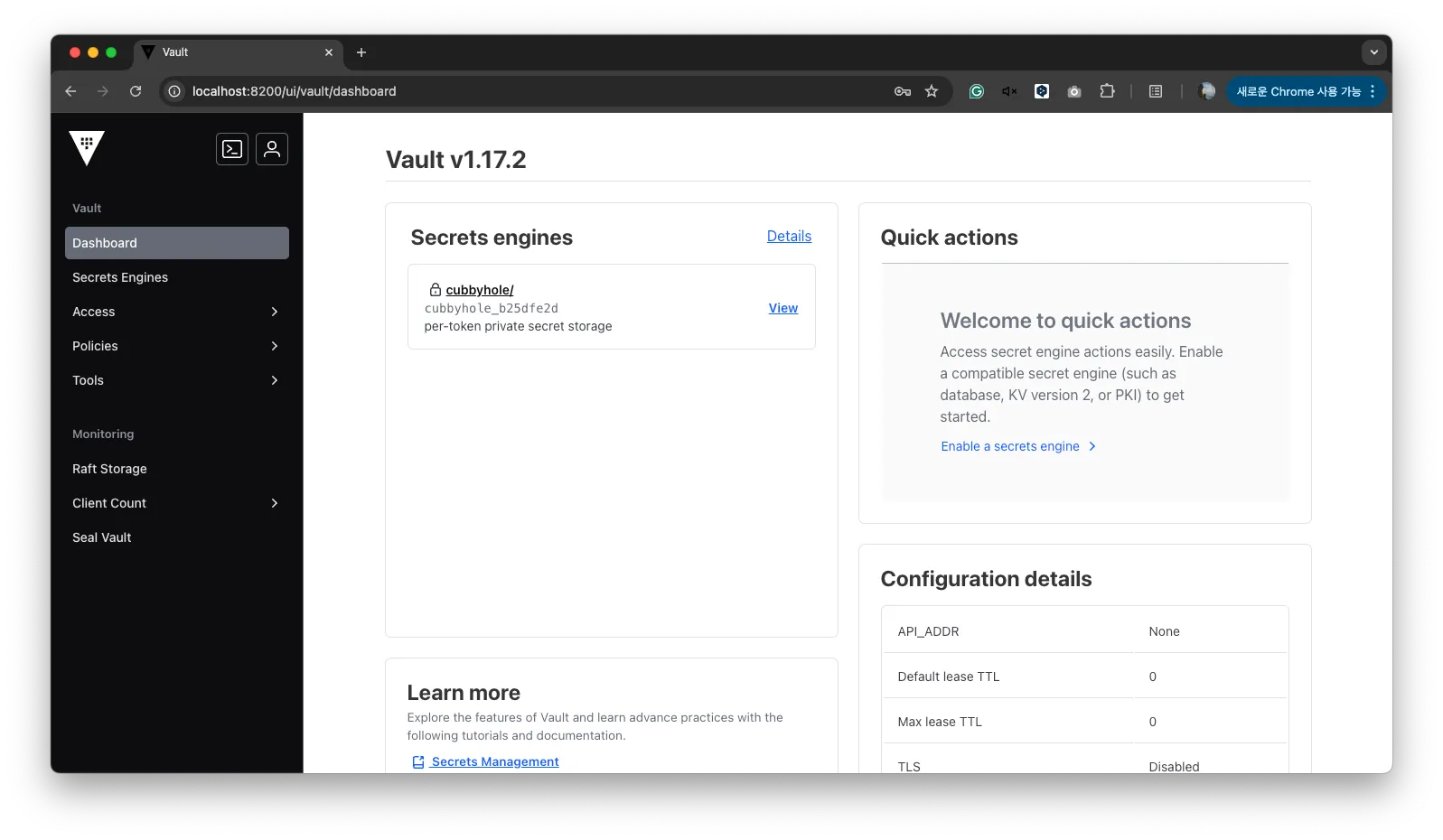Open the Extensions puzzle piece menu
Image resolution: width=1443 pixels, height=840 pixels.
[x=1107, y=91]
